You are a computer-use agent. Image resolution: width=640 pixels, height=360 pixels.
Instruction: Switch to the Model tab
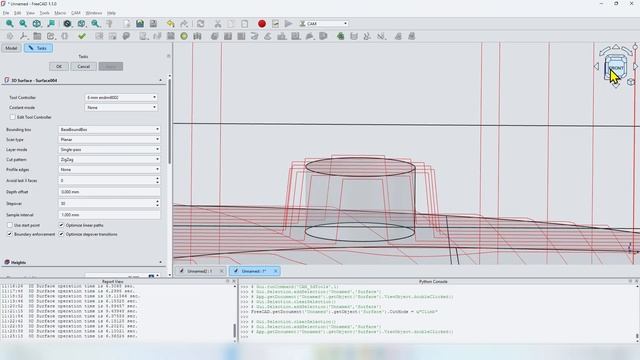click(x=11, y=48)
